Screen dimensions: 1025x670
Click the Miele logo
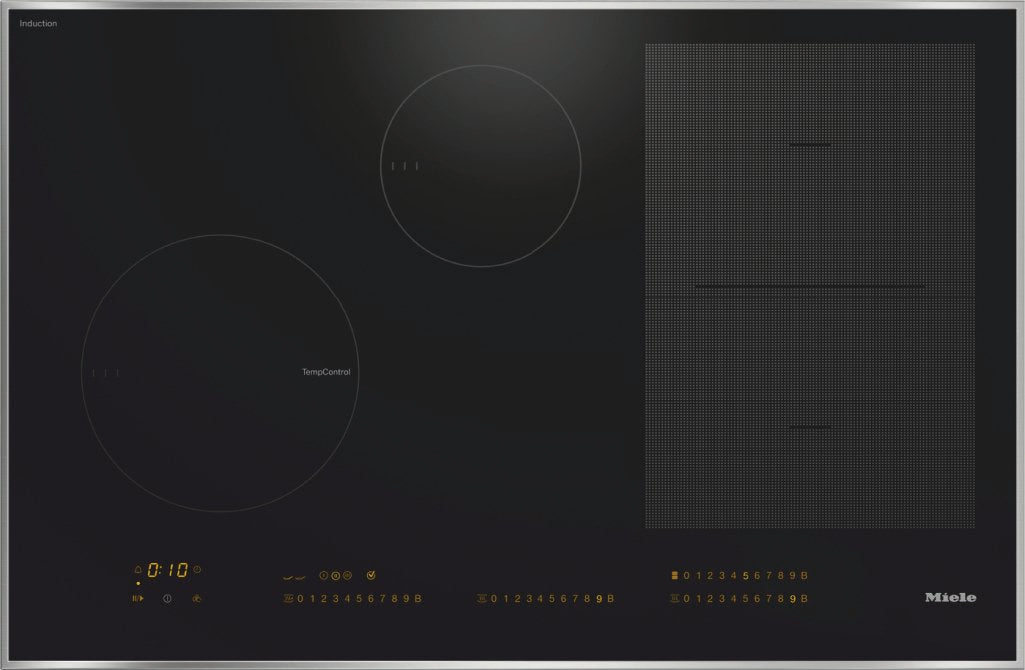pyautogui.click(x=949, y=597)
